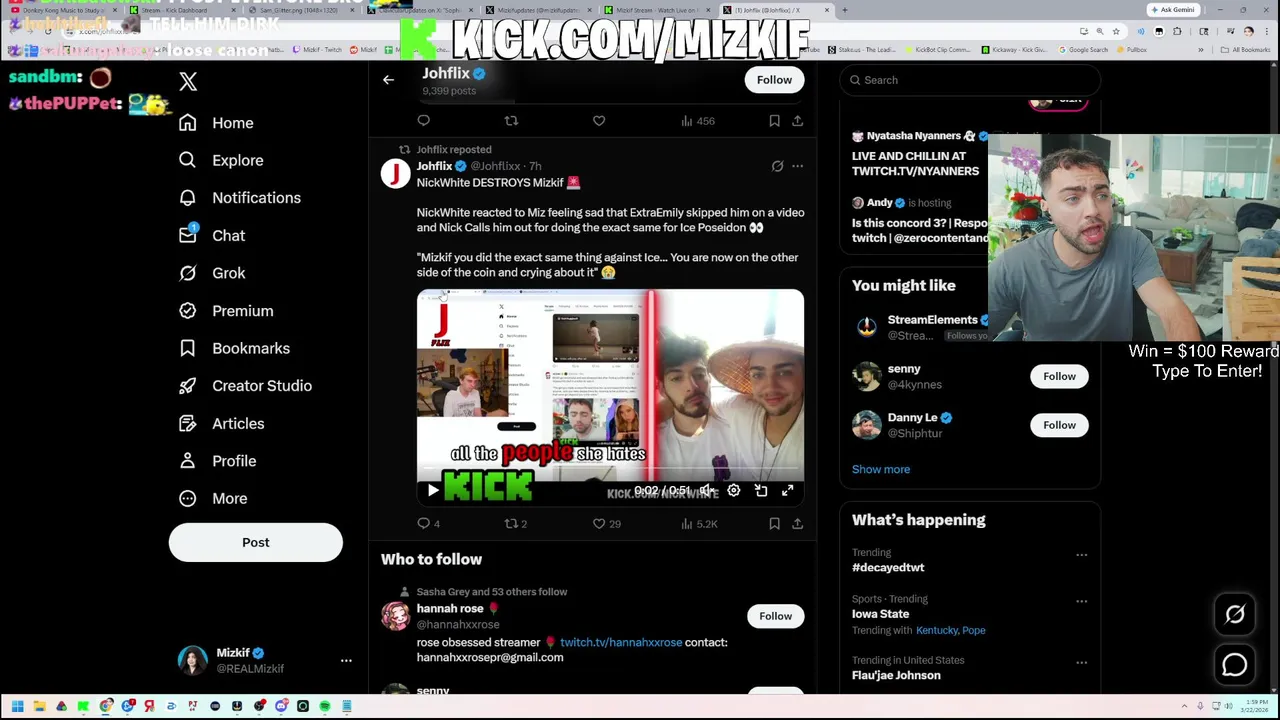Expand the More menu in the sidebar
The width and height of the screenshot is (1280, 720).
point(212,498)
